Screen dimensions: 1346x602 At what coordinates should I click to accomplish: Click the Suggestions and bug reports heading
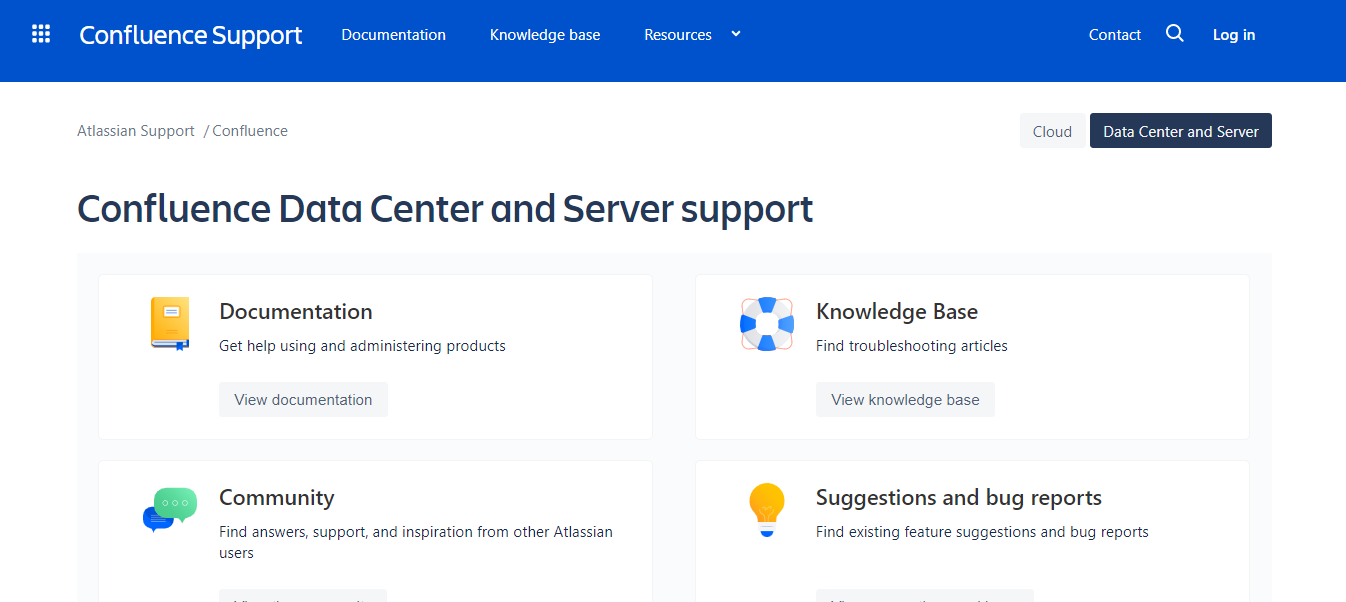959,497
